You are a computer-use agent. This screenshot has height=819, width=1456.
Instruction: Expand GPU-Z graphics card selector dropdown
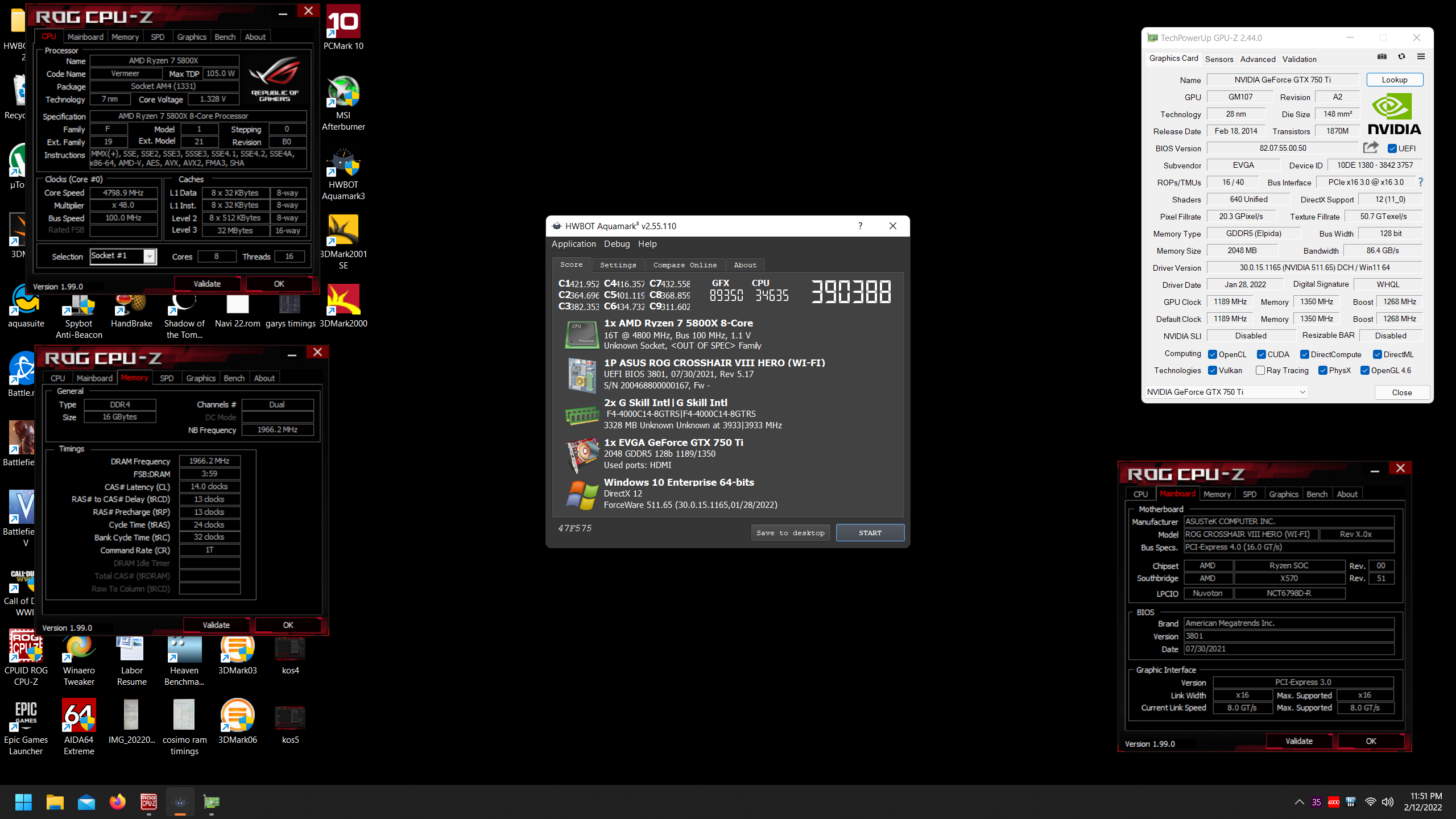pyautogui.click(x=1302, y=392)
